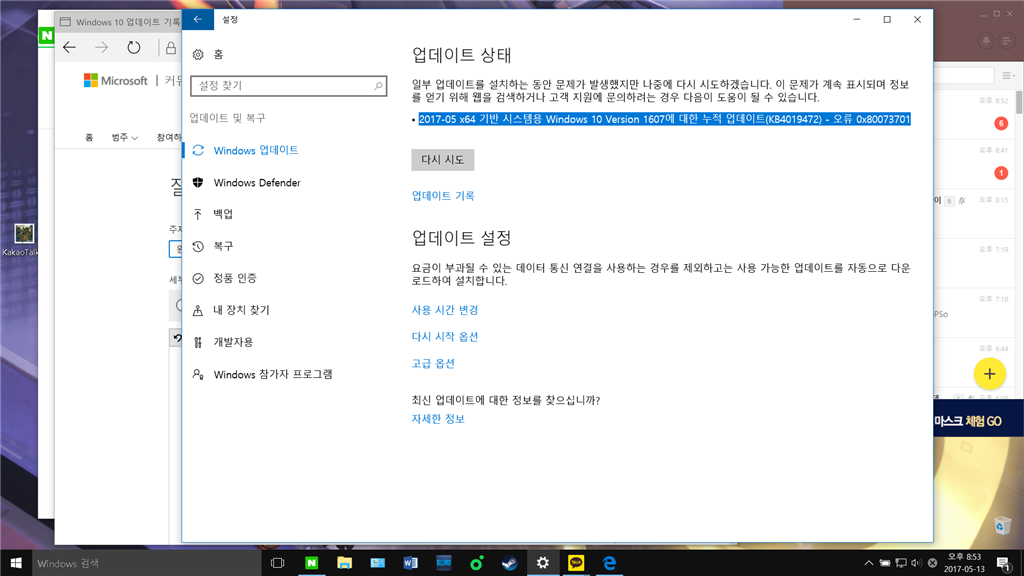Click browser forward arrow in Edge window

click(101, 48)
